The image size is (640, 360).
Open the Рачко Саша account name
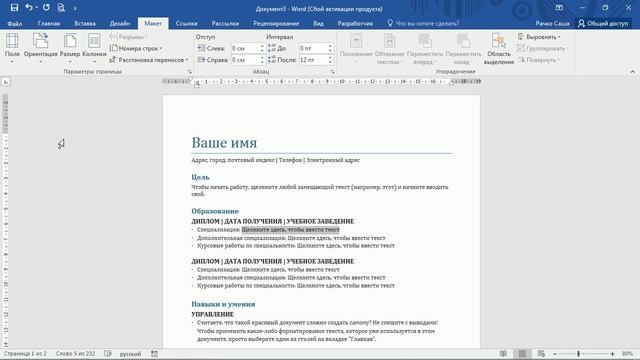coord(552,24)
